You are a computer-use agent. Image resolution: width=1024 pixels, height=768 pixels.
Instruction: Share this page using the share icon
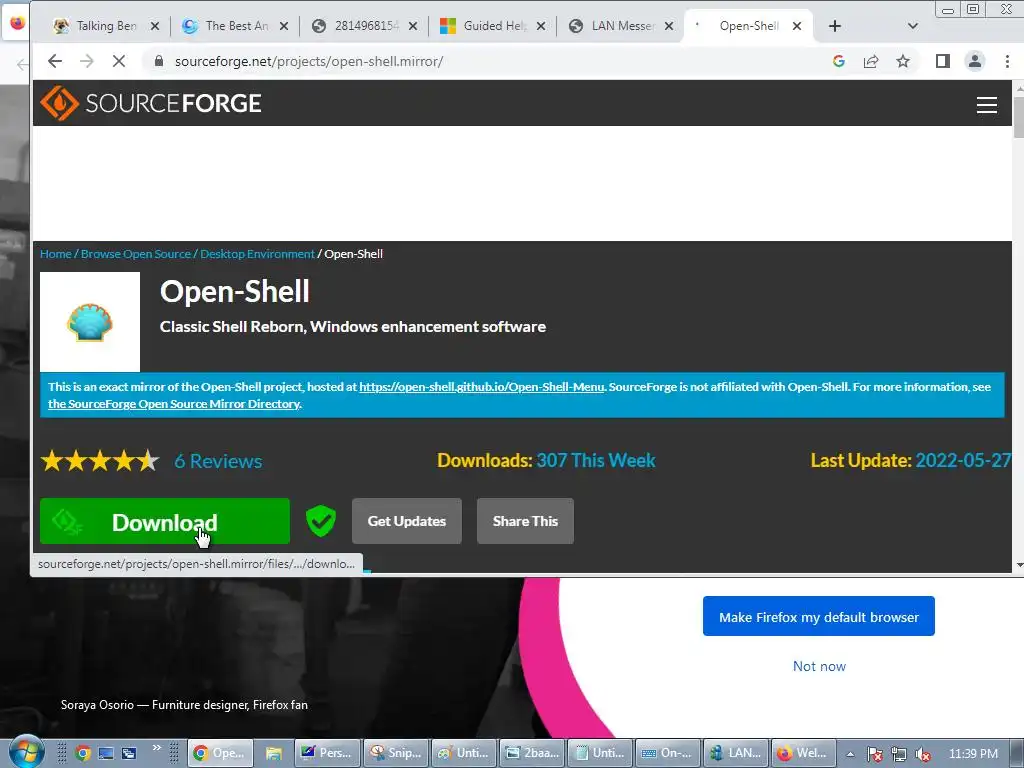[871, 61]
